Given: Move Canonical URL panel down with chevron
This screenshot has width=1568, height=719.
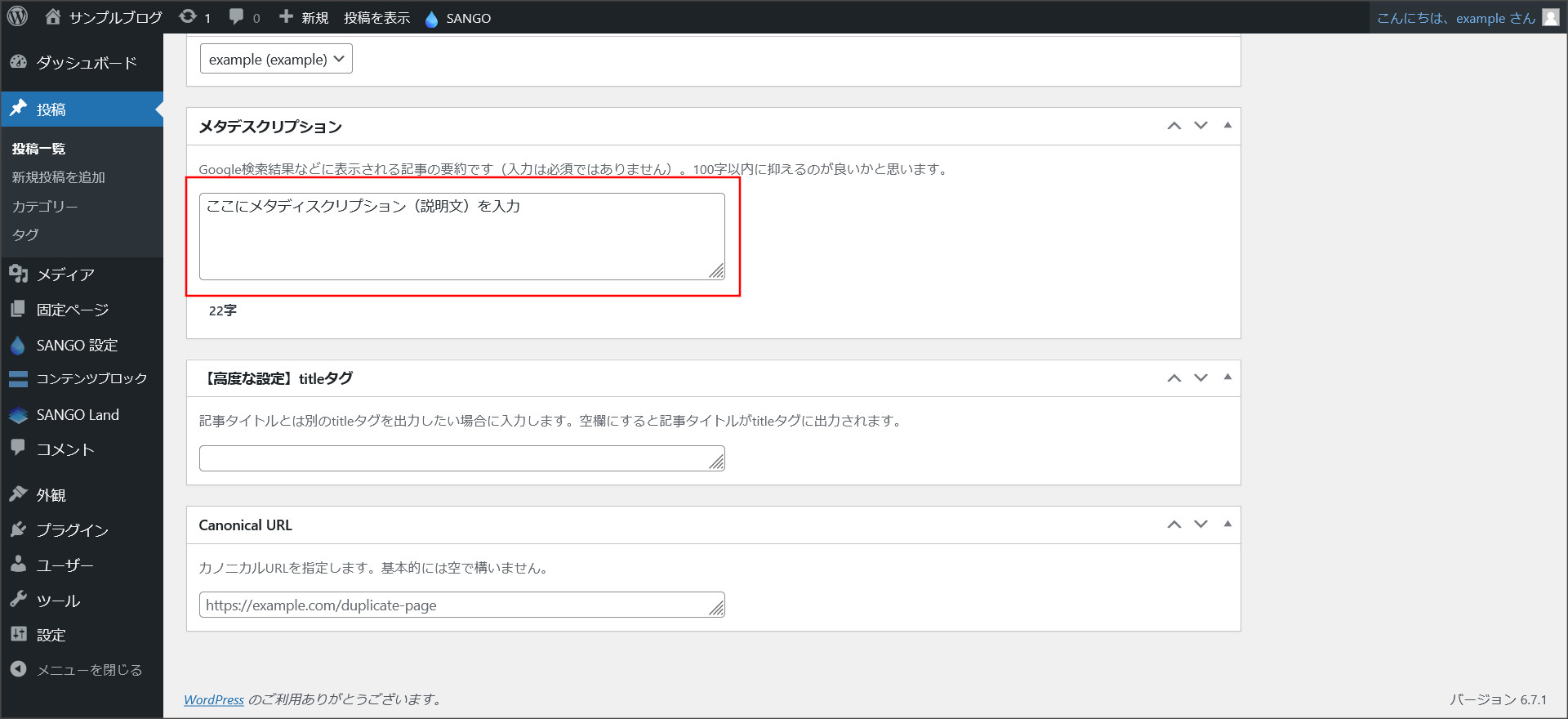Looking at the screenshot, I should [x=1200, y=525].
